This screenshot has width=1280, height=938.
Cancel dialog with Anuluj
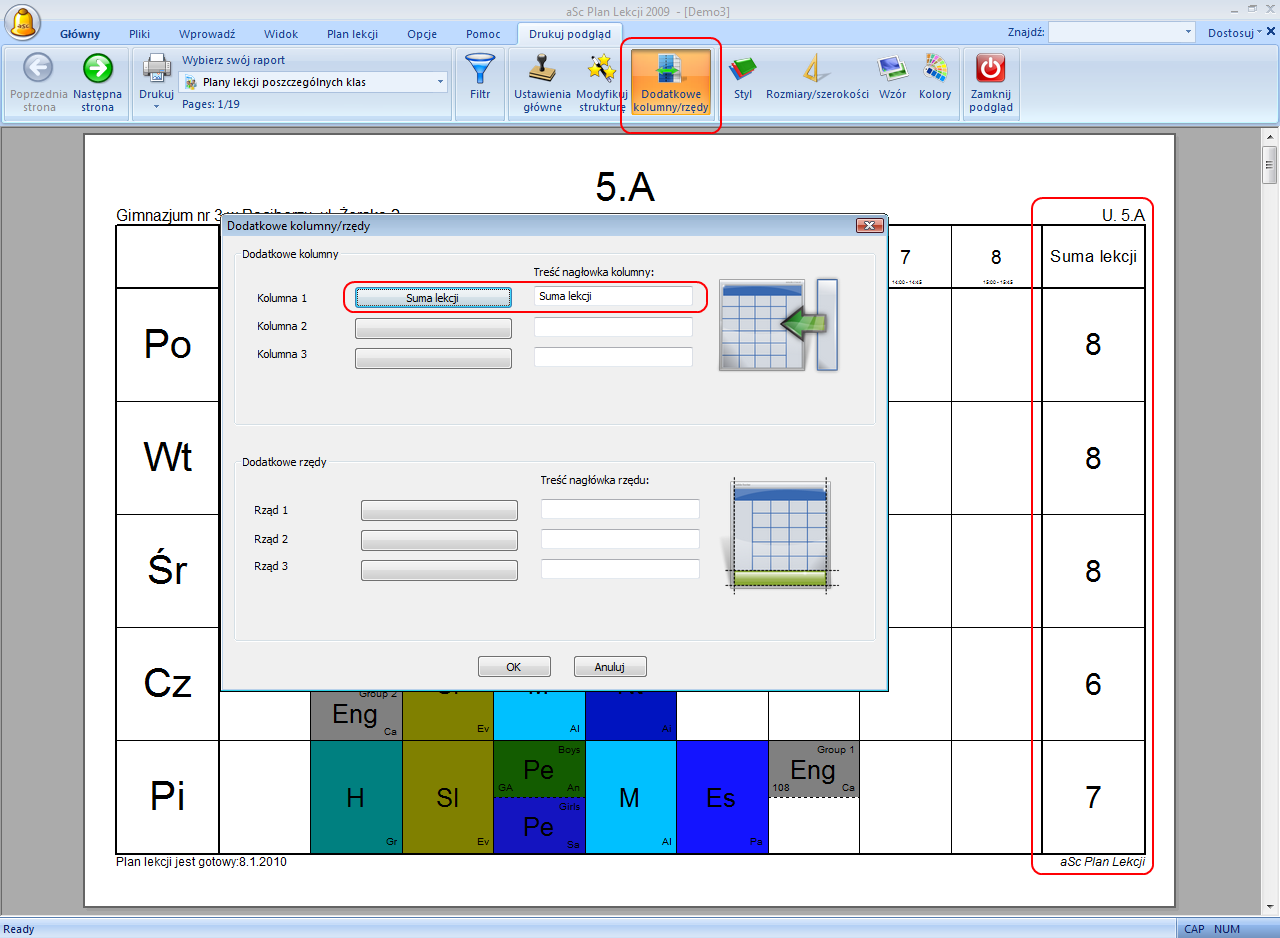click(x=610, y=667)
